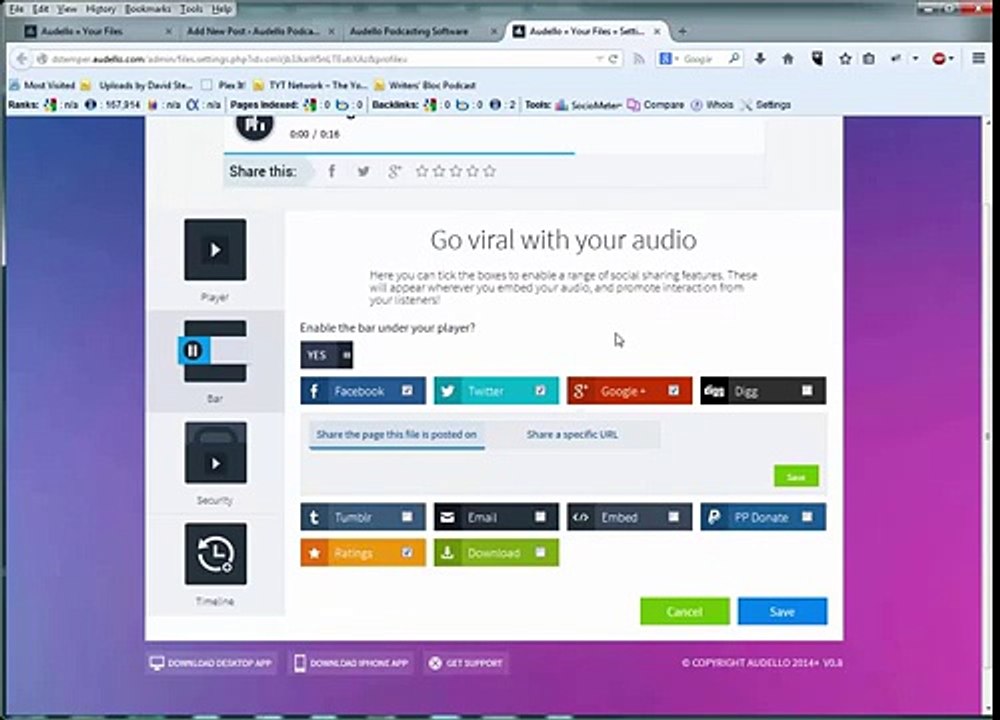Image resolution: width=1000 pixels, height=720 pixels.
Task: Go to the browser home page icon
Action: coord(788,59)
